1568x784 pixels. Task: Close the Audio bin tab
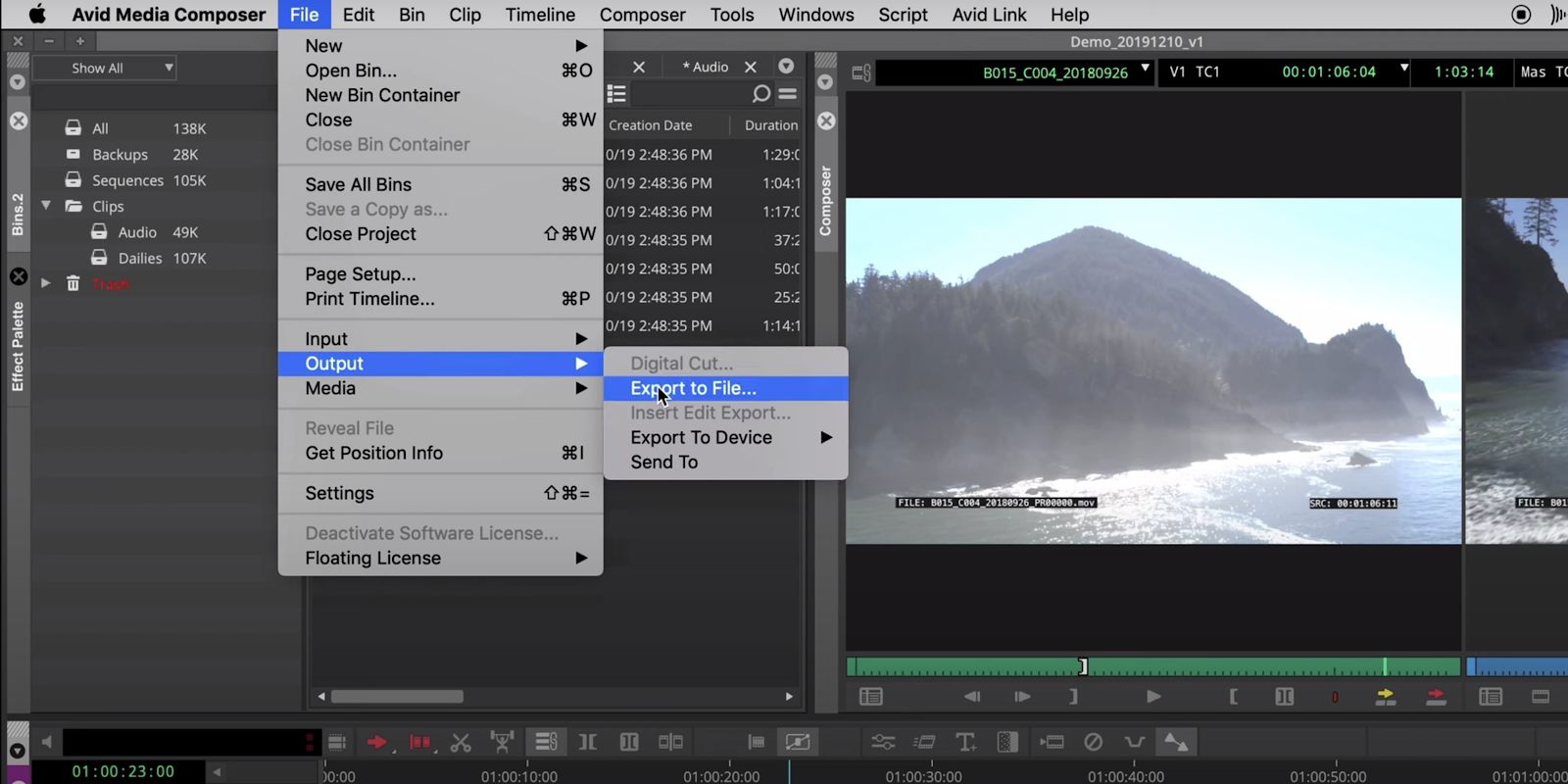coord(751,67)
